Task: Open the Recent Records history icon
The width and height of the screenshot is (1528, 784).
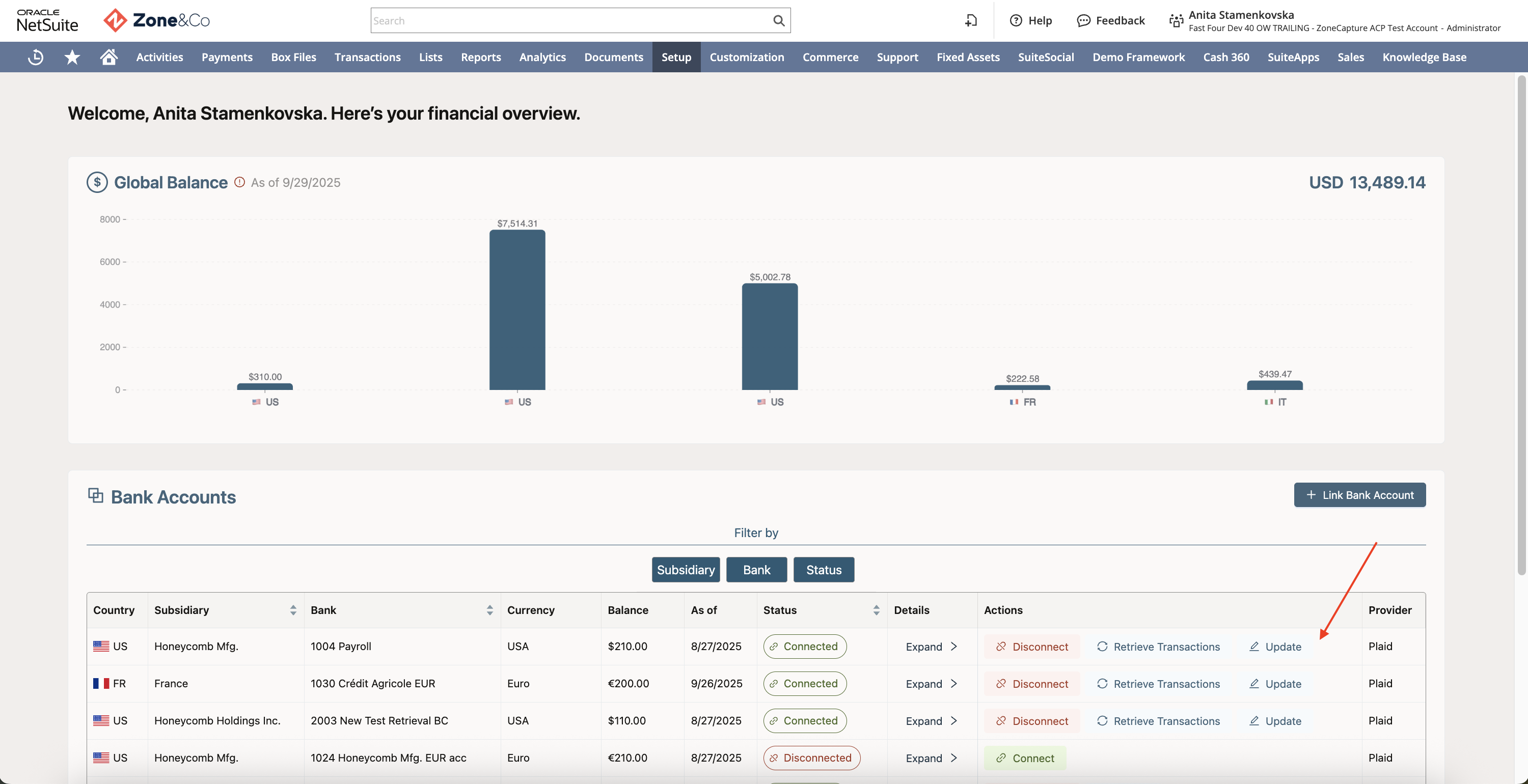Action: pyautogui.click(x=36, y=57)
